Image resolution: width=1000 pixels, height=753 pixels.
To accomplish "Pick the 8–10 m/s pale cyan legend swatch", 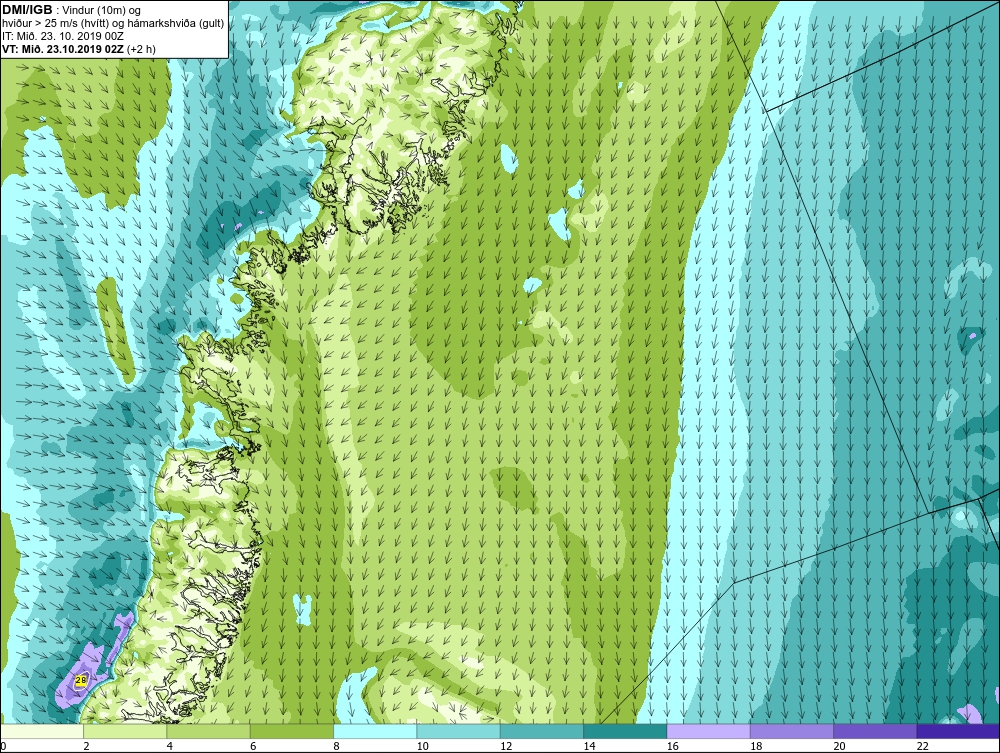I will coord(375,731).
